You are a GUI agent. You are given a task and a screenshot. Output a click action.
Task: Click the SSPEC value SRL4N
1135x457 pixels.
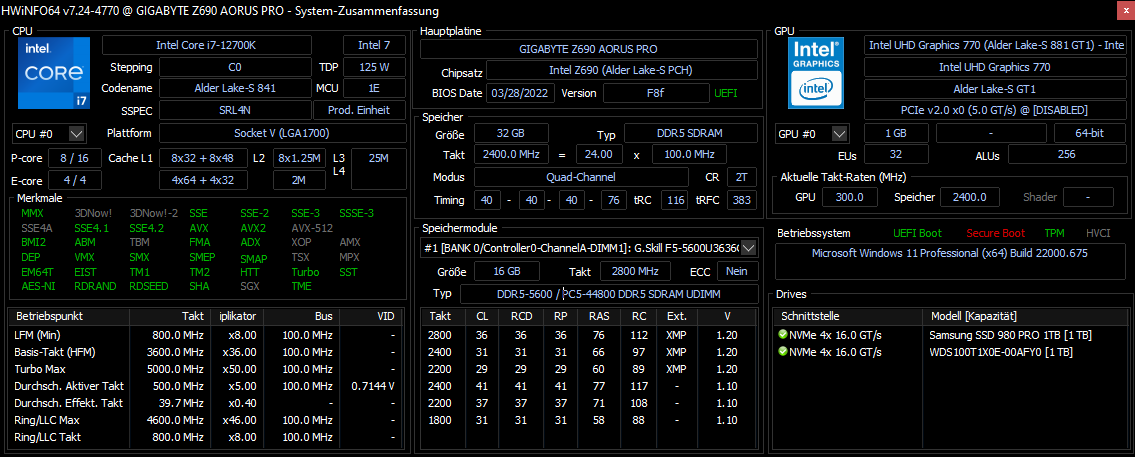coord(234,110)
